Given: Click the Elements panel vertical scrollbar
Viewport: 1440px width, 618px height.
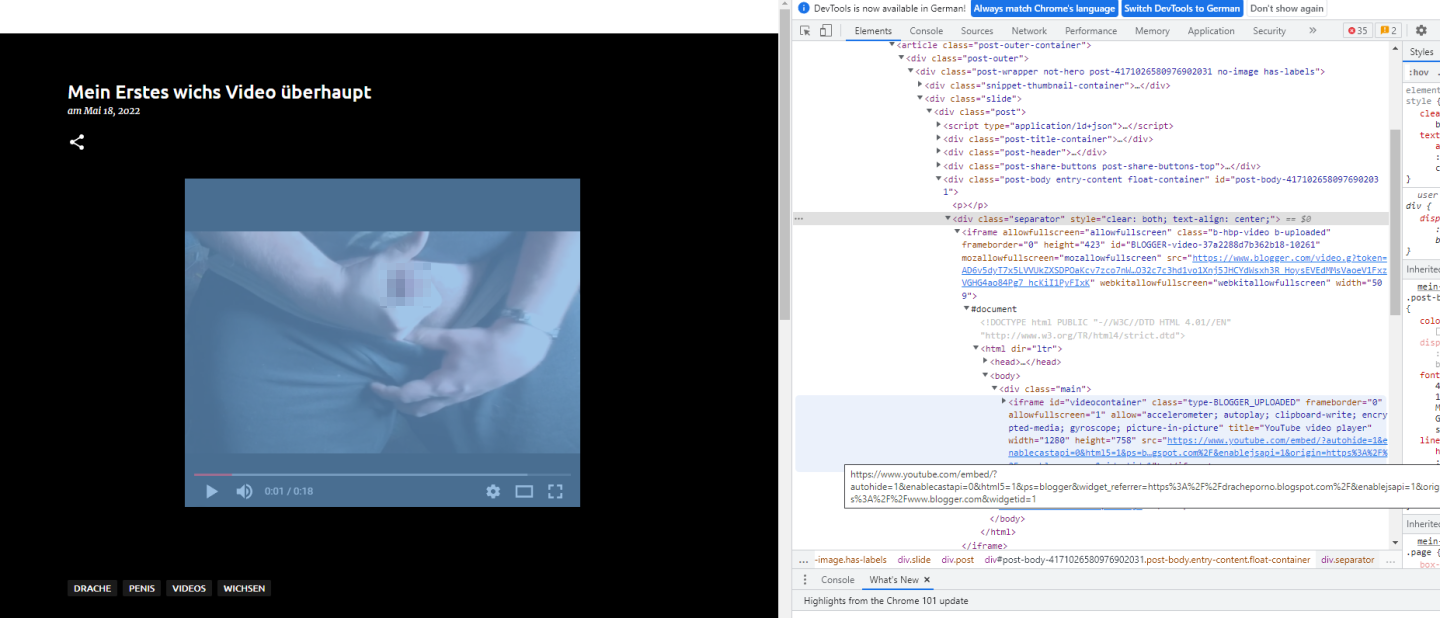Looking at the screenshot, I should pyautogui.click(x=1395, y=222).
